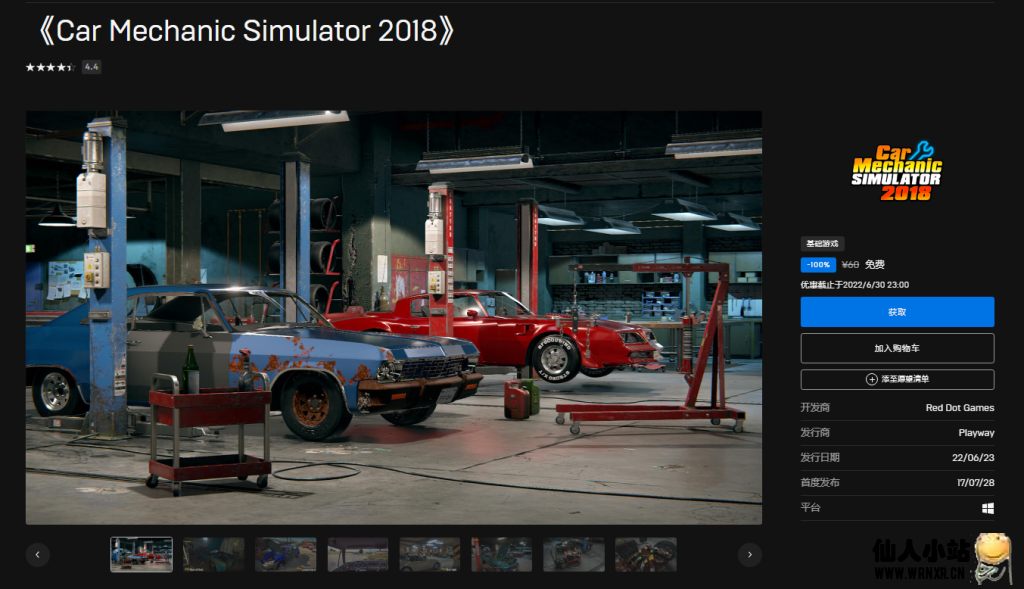Click the 免费 price label
Image resolution: width=1024 pixels, height=589 pixels.
[x=875, y=264]
